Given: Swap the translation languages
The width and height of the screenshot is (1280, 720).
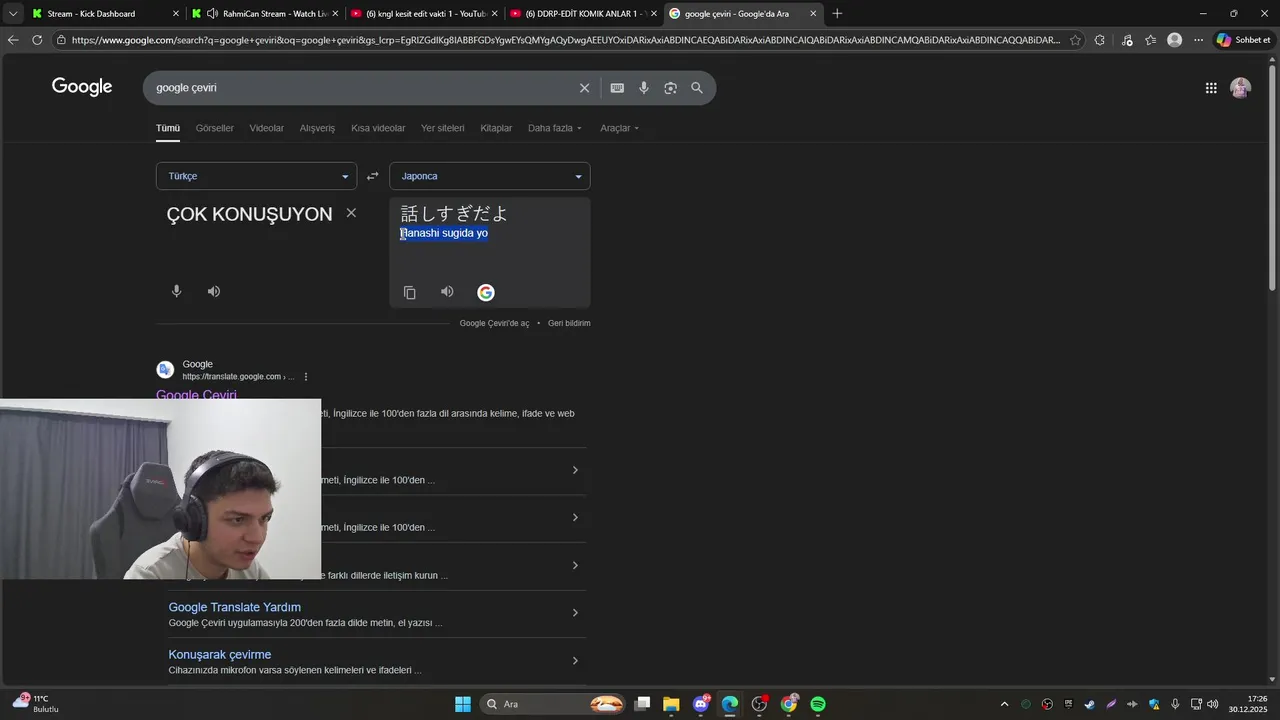Looking at the screenshot, I should click(x=372, y=176).
